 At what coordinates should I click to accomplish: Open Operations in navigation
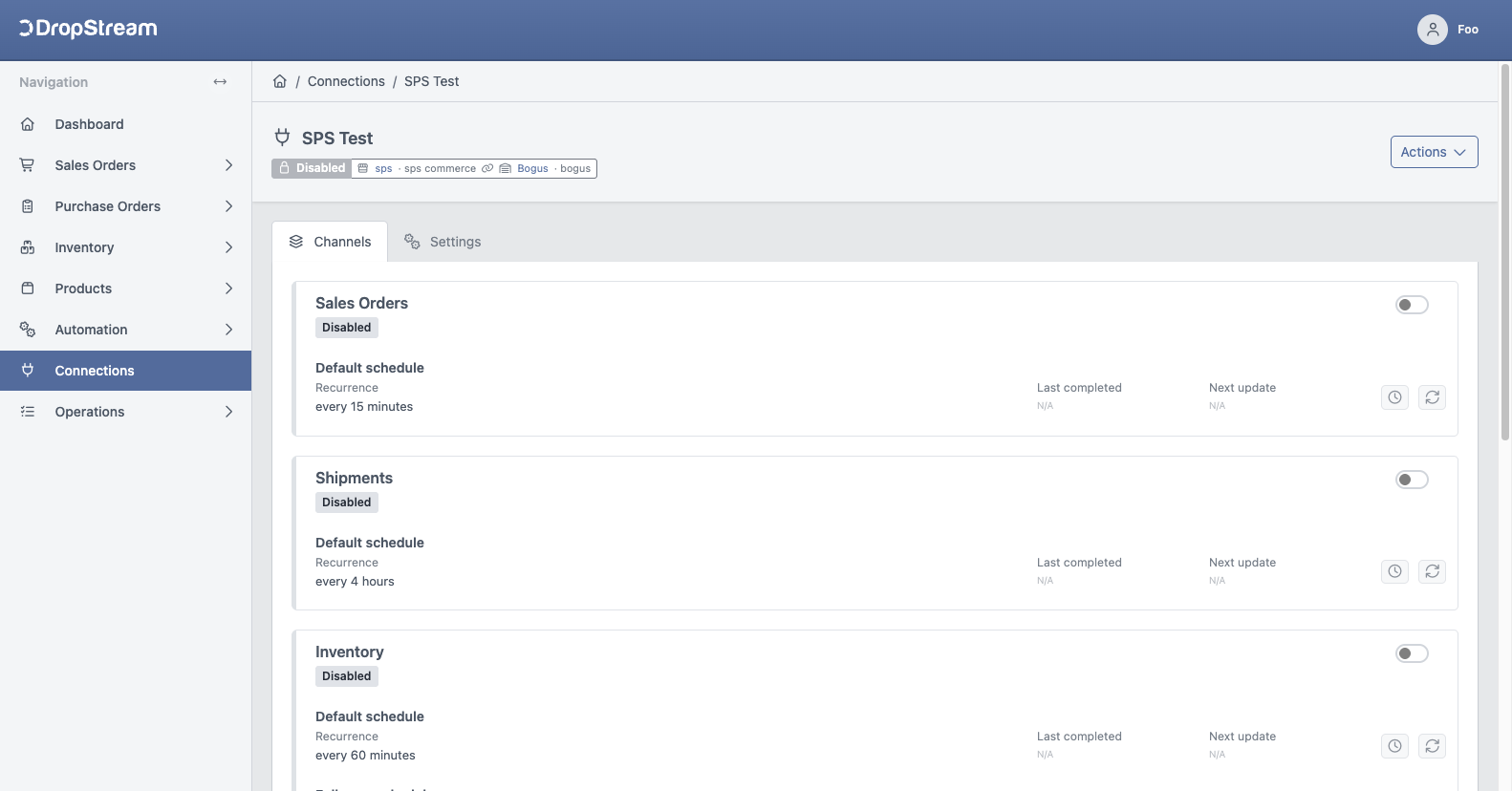click(x=125, y=412)
